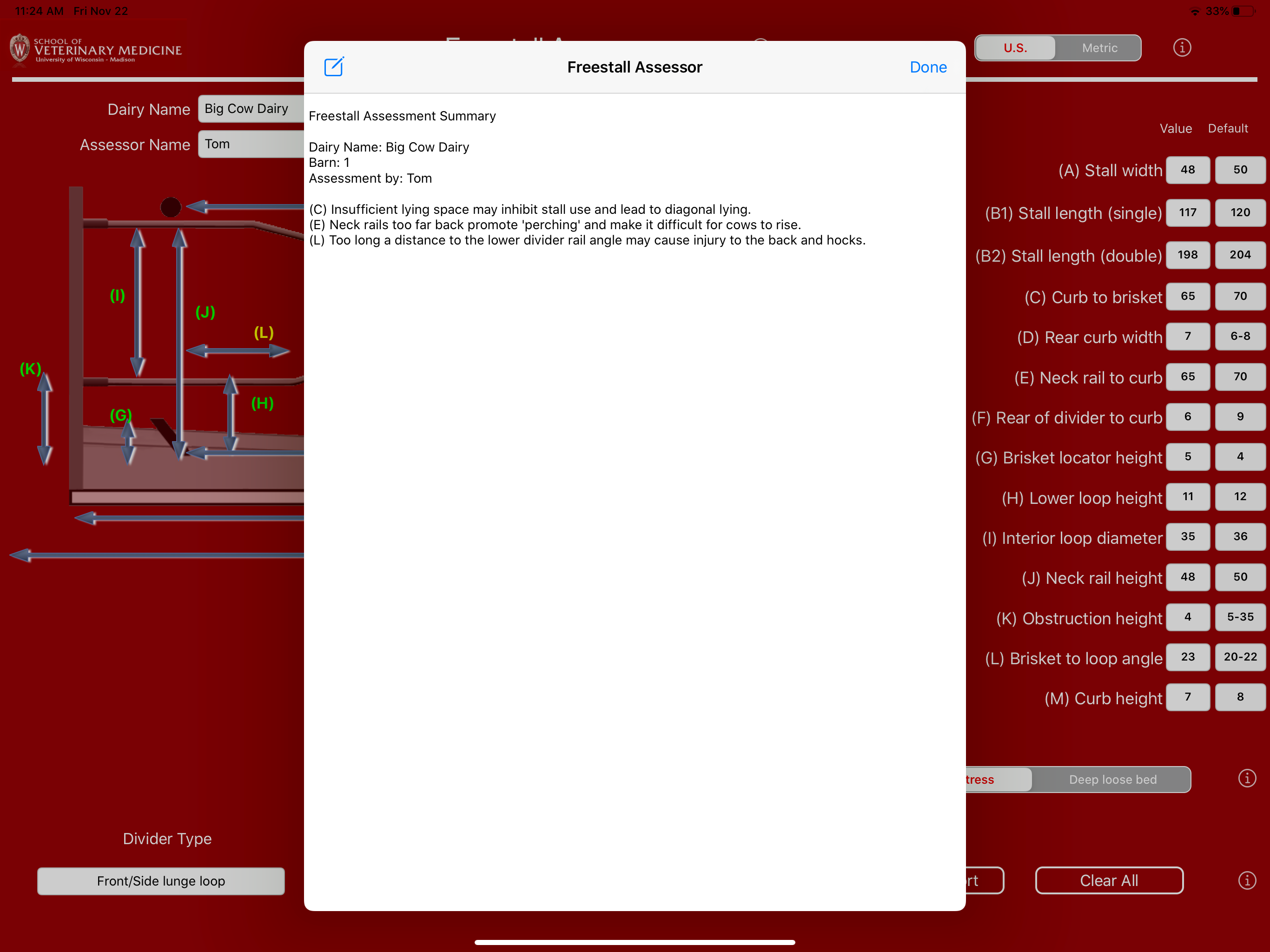Tap the (J) label on stall diagram

tap(205, 312)
